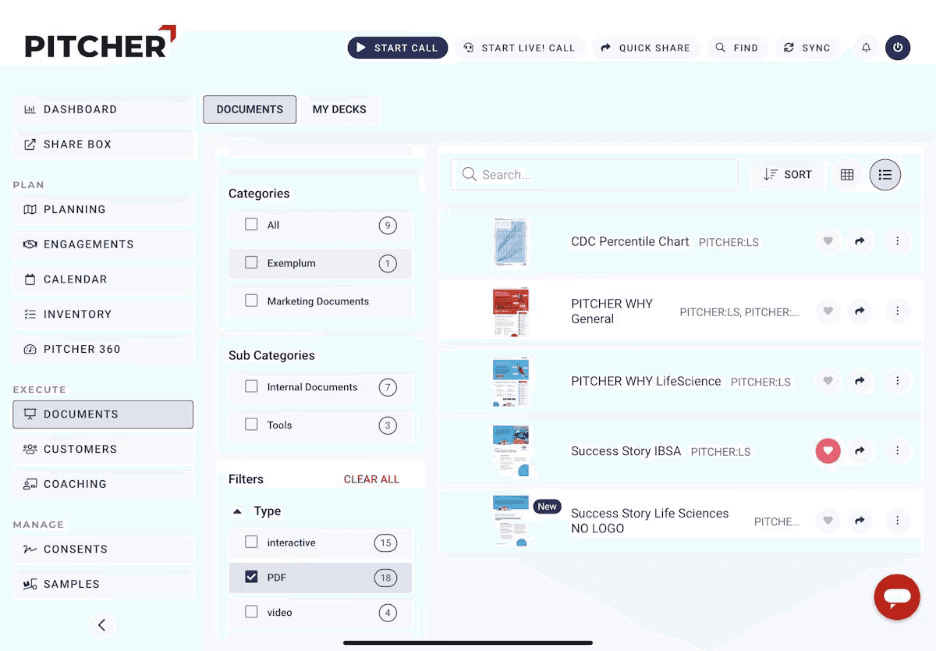Image resolution: width=936 pixels, height=651 pixels.
Task: Click the notification bell icon
Action: [x=866, y=48]
